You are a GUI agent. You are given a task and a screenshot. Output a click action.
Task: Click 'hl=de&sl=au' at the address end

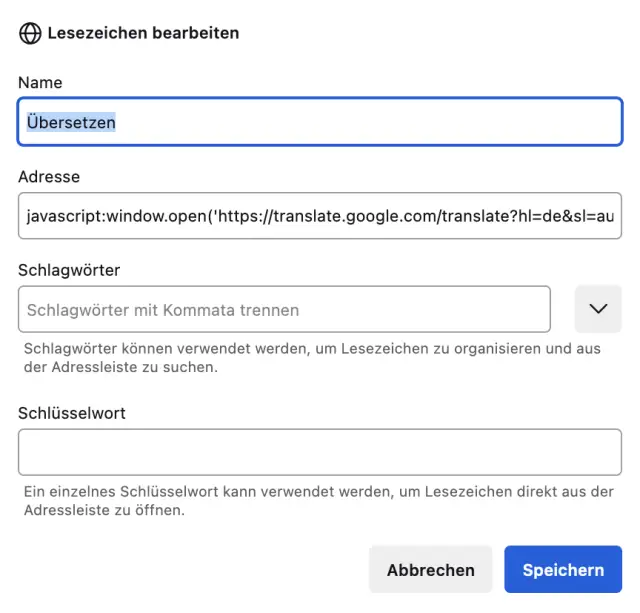(566, 216)
